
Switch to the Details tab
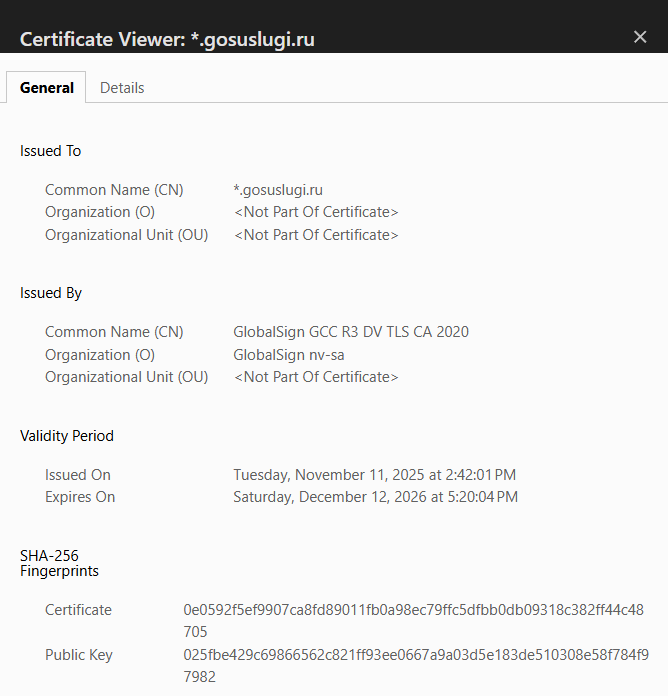click(122, 88)
